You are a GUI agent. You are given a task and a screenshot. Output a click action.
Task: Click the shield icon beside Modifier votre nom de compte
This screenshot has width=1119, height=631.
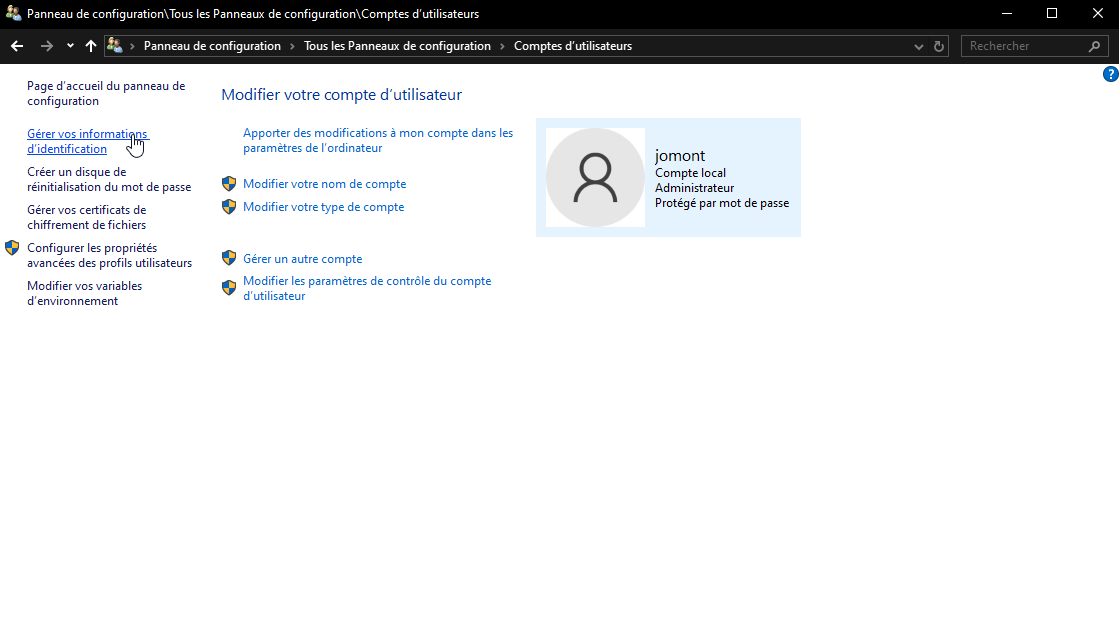[229, 184]
